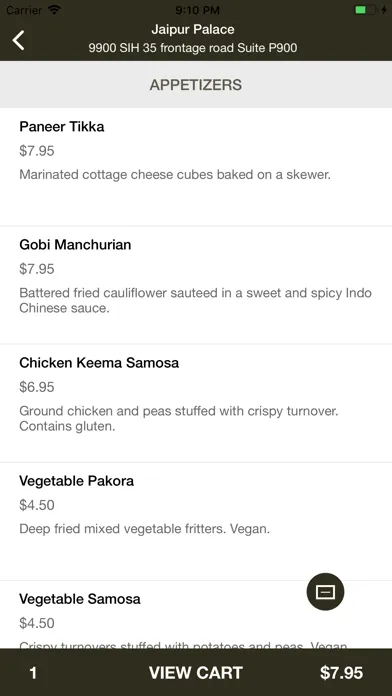The image size is (392, 696).
Task: Tap the restaurant address line
Action: pyautogui.click(x=193, y=48)
